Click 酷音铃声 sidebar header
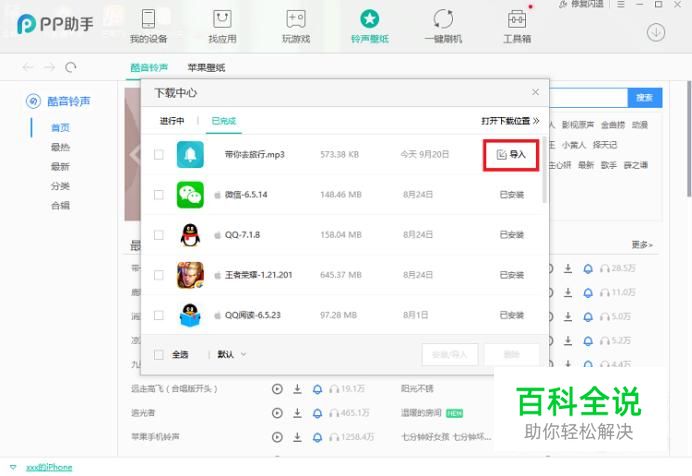The height and width of the screenshot is (476, 692). point(58,101)
